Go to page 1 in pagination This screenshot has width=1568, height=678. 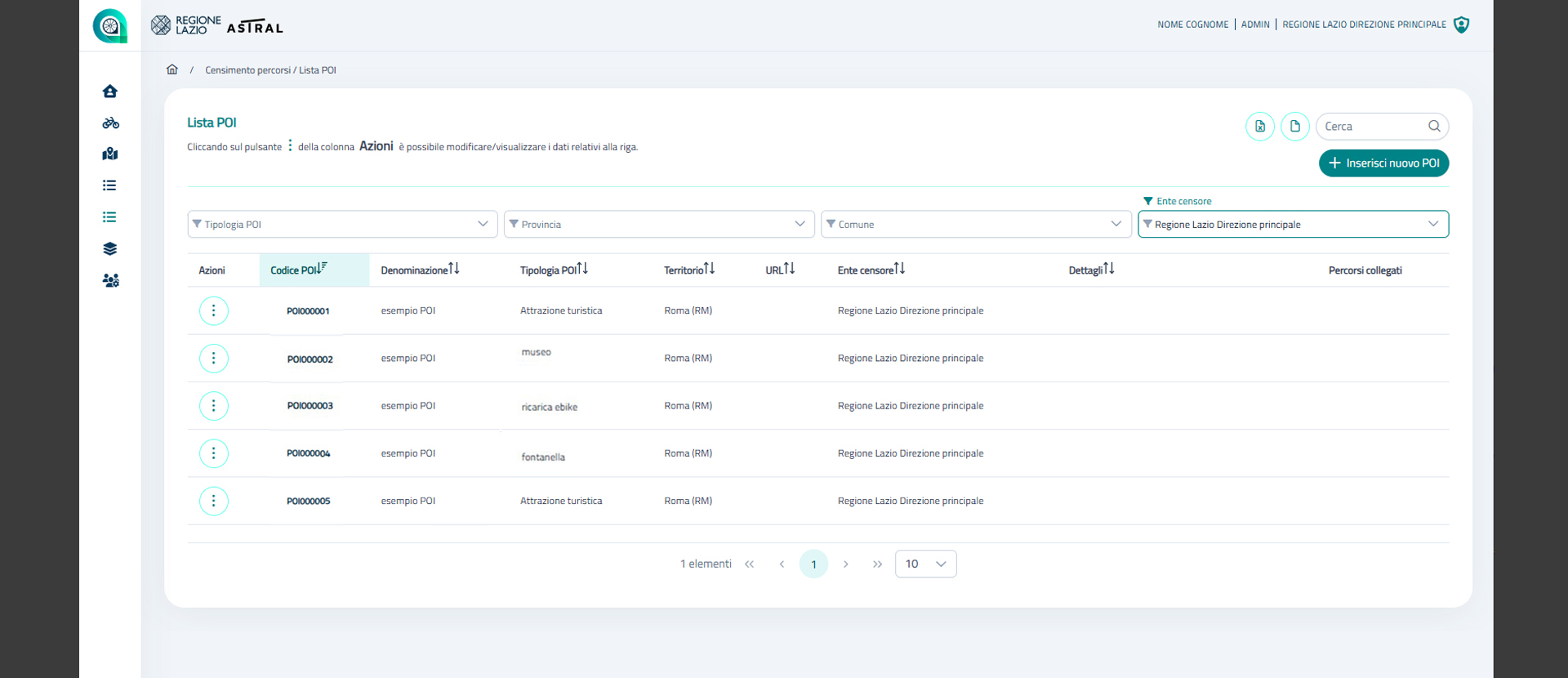[813, 564]
